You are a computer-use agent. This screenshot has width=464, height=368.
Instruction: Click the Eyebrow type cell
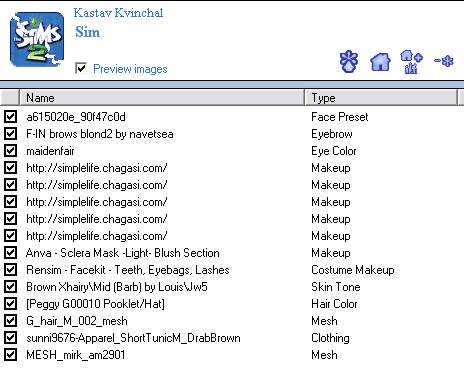332,134
